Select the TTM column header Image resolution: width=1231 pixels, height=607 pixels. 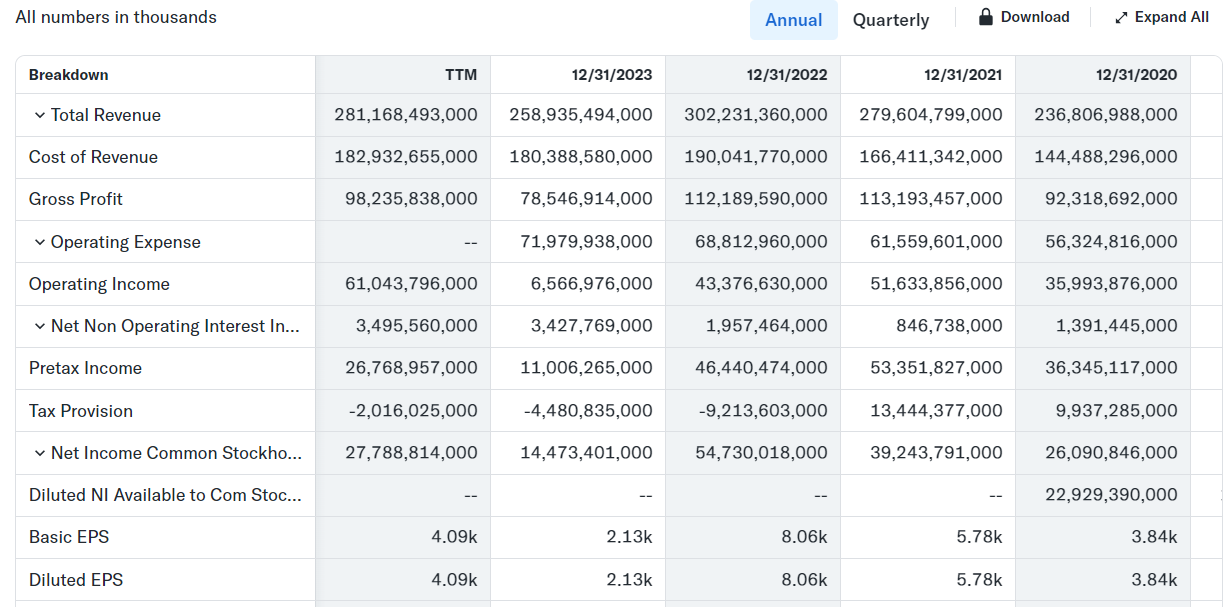coord(461,75)
